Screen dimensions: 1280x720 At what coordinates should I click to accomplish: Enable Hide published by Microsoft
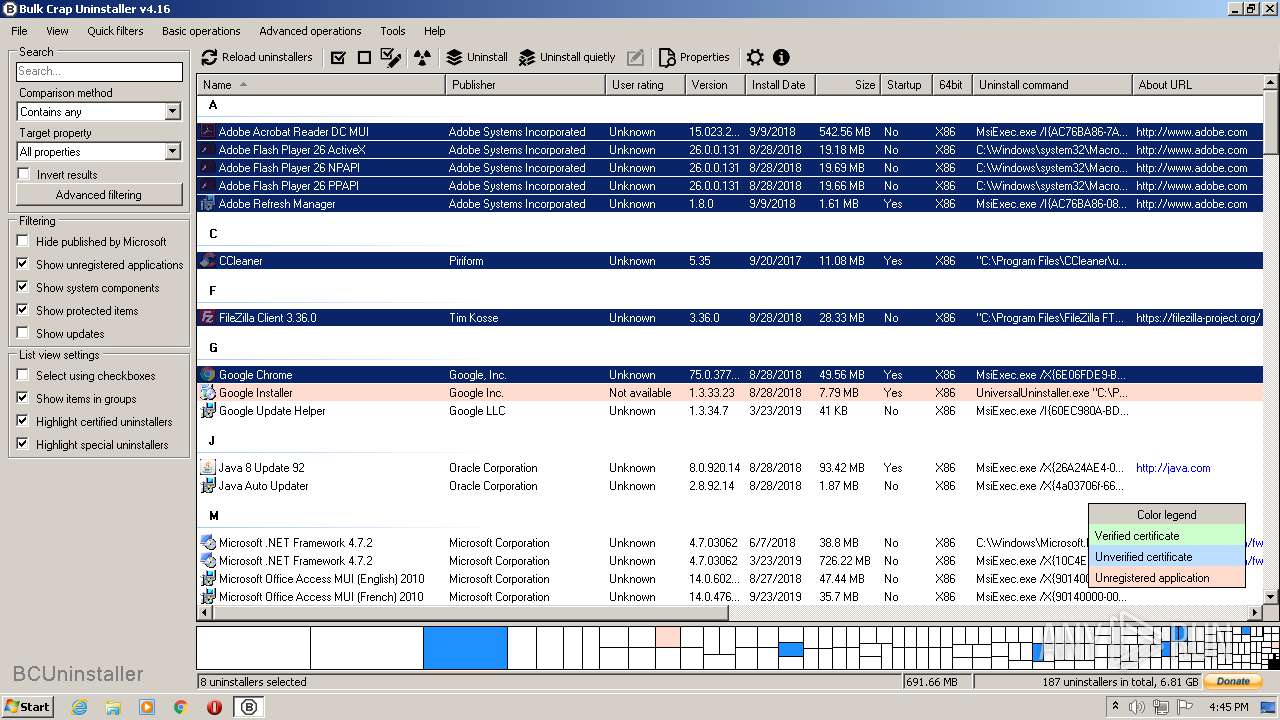pos(23,241)
